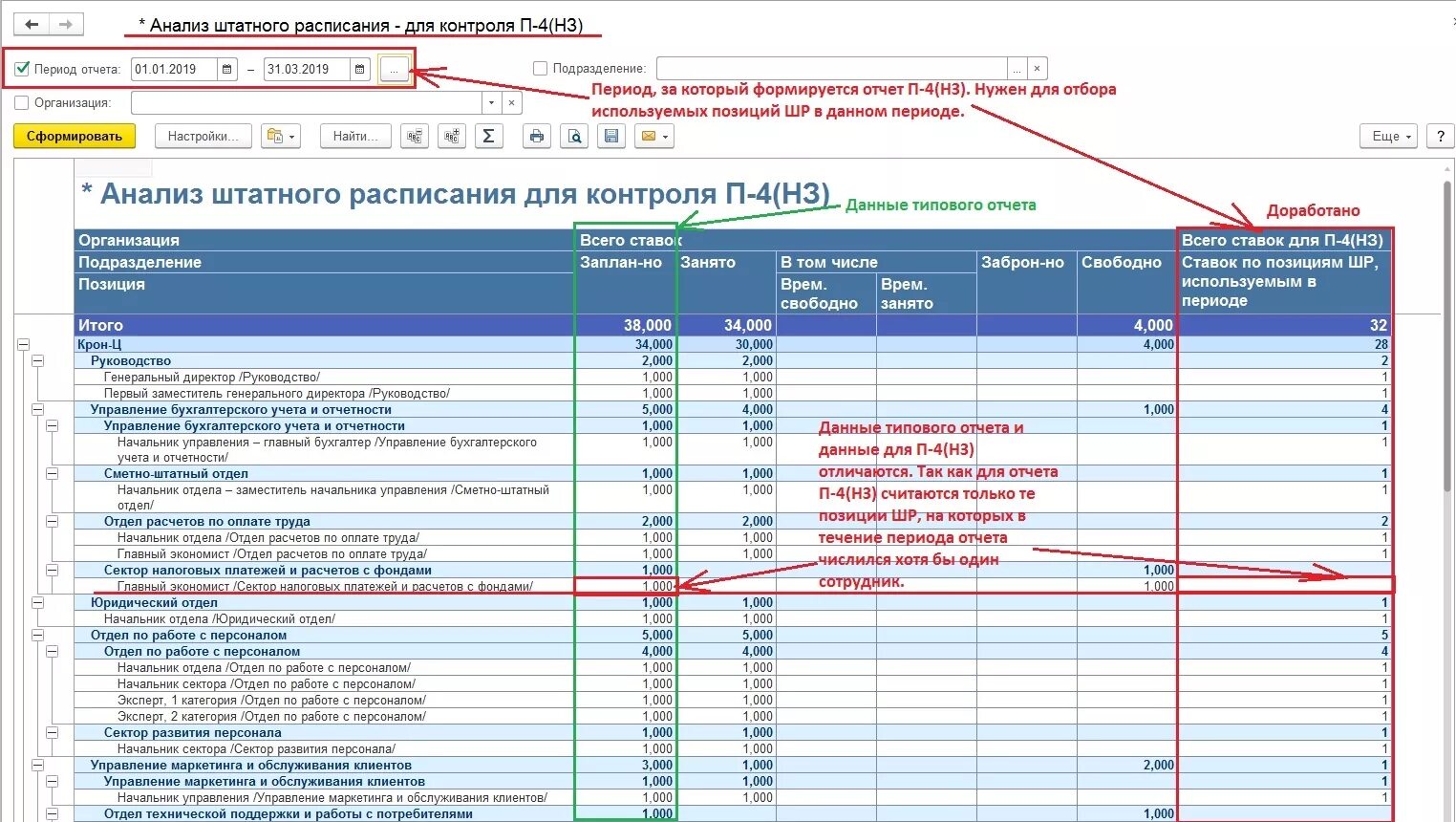1456x822 pixels.
Task: Select row Эксперт, 1 категория
Action: [272, 700]
